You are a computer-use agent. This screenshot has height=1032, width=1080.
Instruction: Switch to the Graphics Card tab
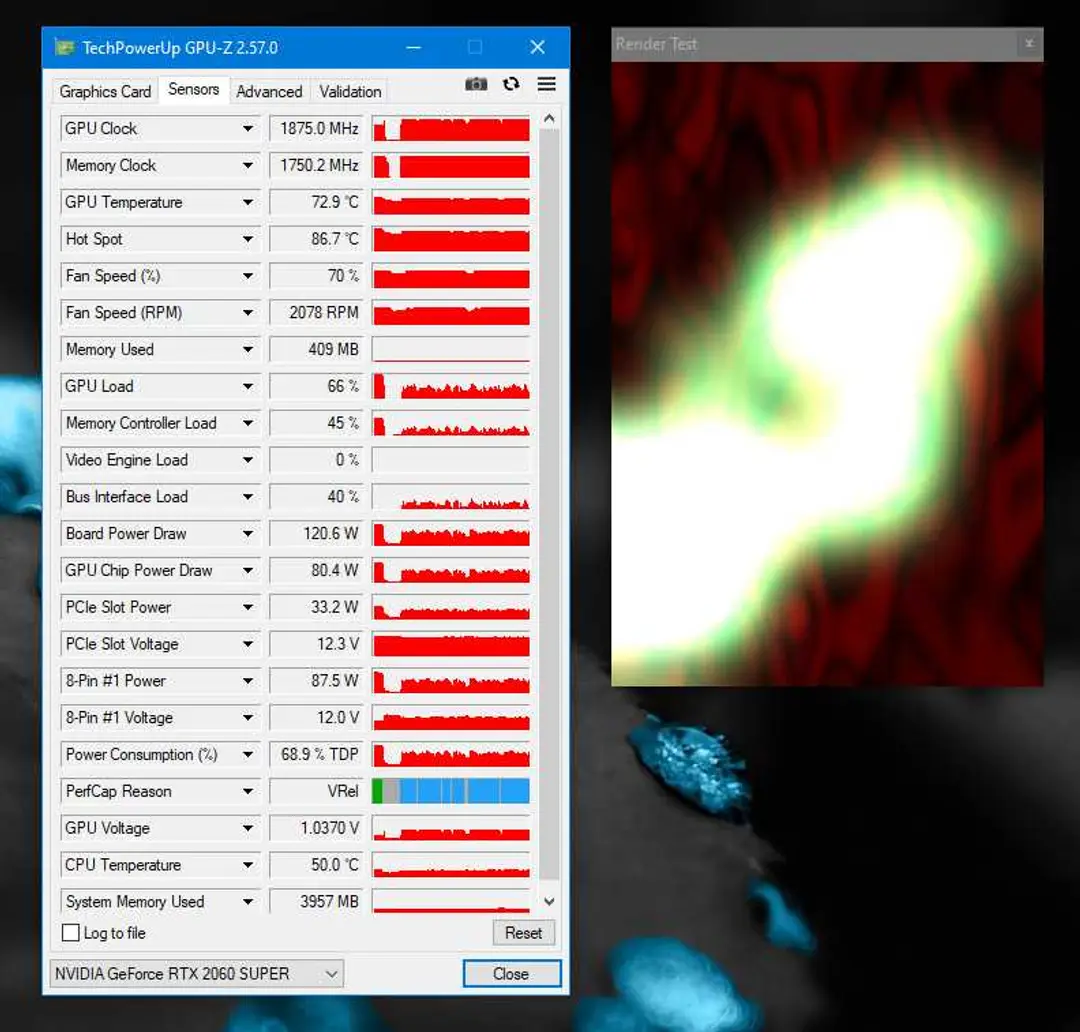pos(105,92)
